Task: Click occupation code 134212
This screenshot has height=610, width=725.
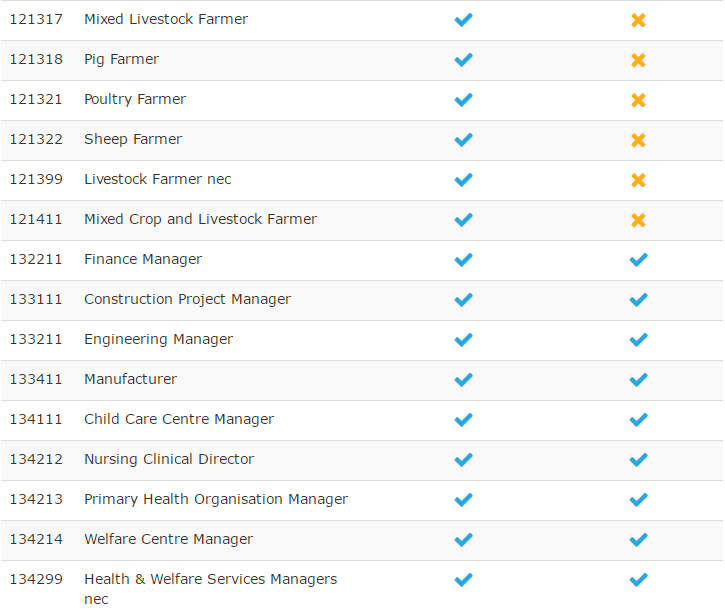Action: click(36, 460)
